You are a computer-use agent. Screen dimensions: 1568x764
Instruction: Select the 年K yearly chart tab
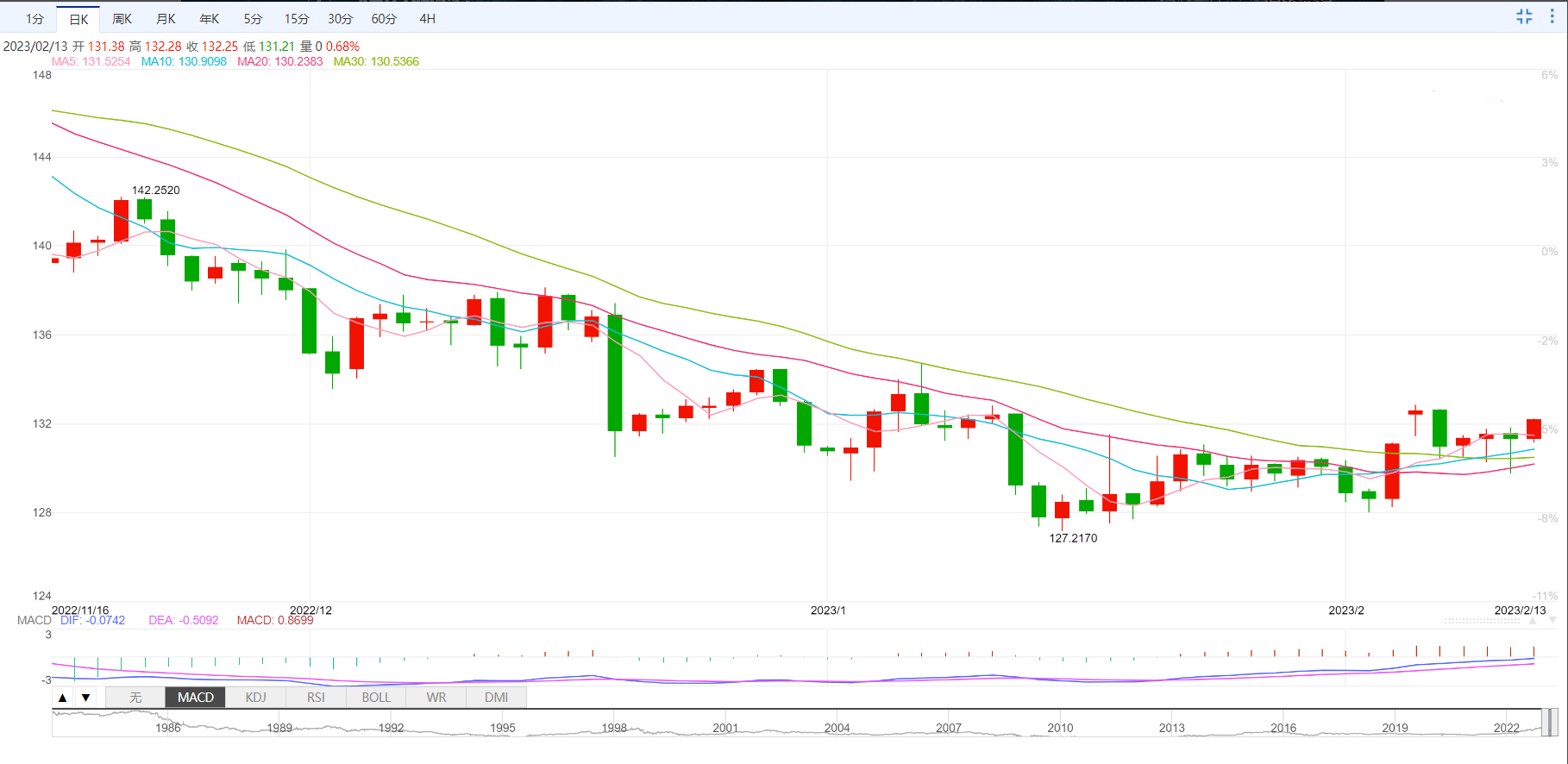tap(210, 19)
